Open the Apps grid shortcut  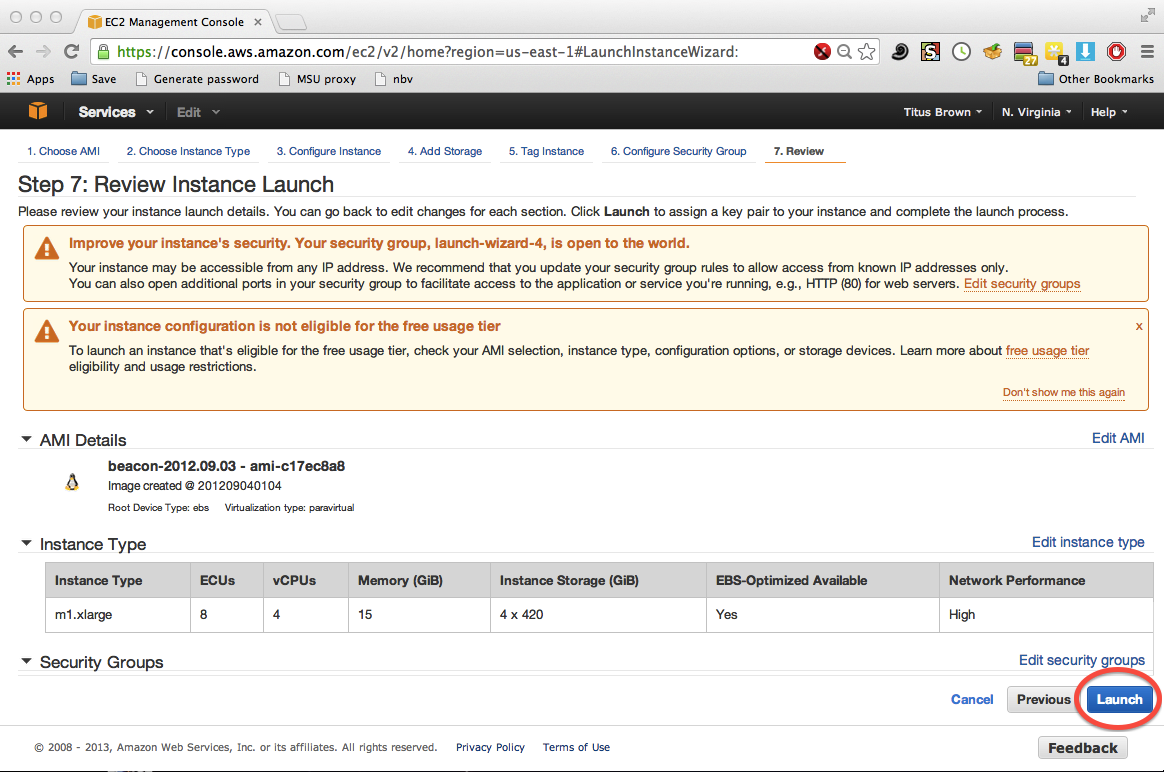30,79
